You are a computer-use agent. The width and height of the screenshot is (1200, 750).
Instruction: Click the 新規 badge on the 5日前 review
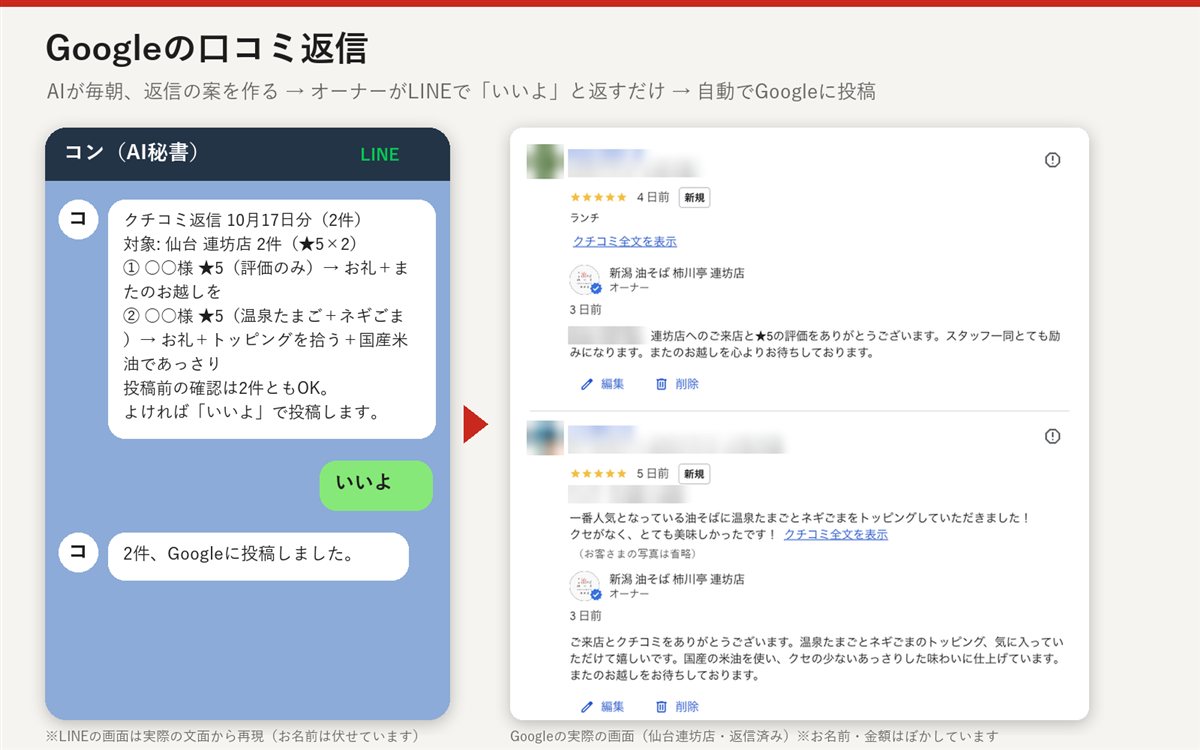[x=695, y=474]
